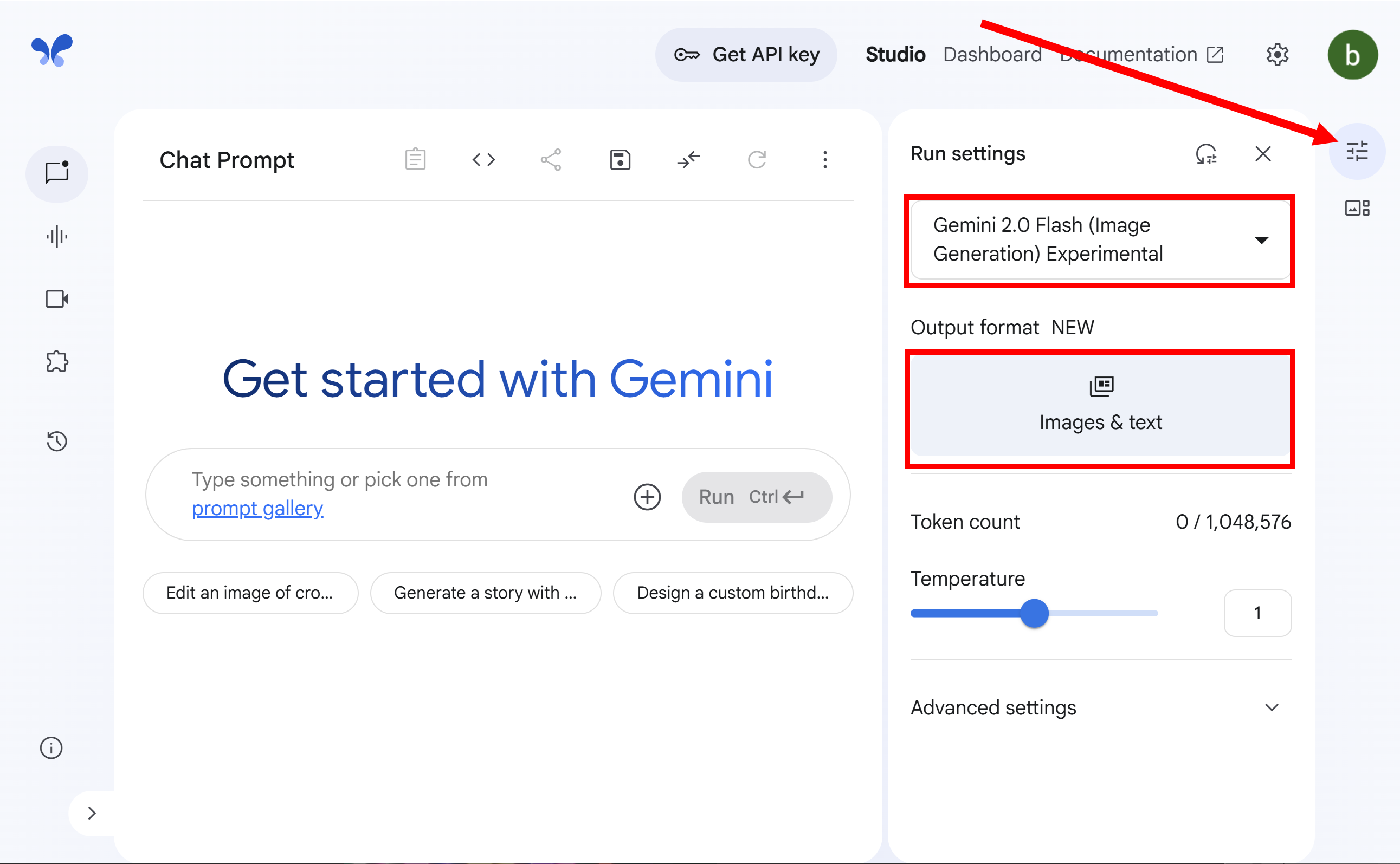Open the Chat prompt sidebar icon
The image size is (1400, 864).
pos(56,173)
